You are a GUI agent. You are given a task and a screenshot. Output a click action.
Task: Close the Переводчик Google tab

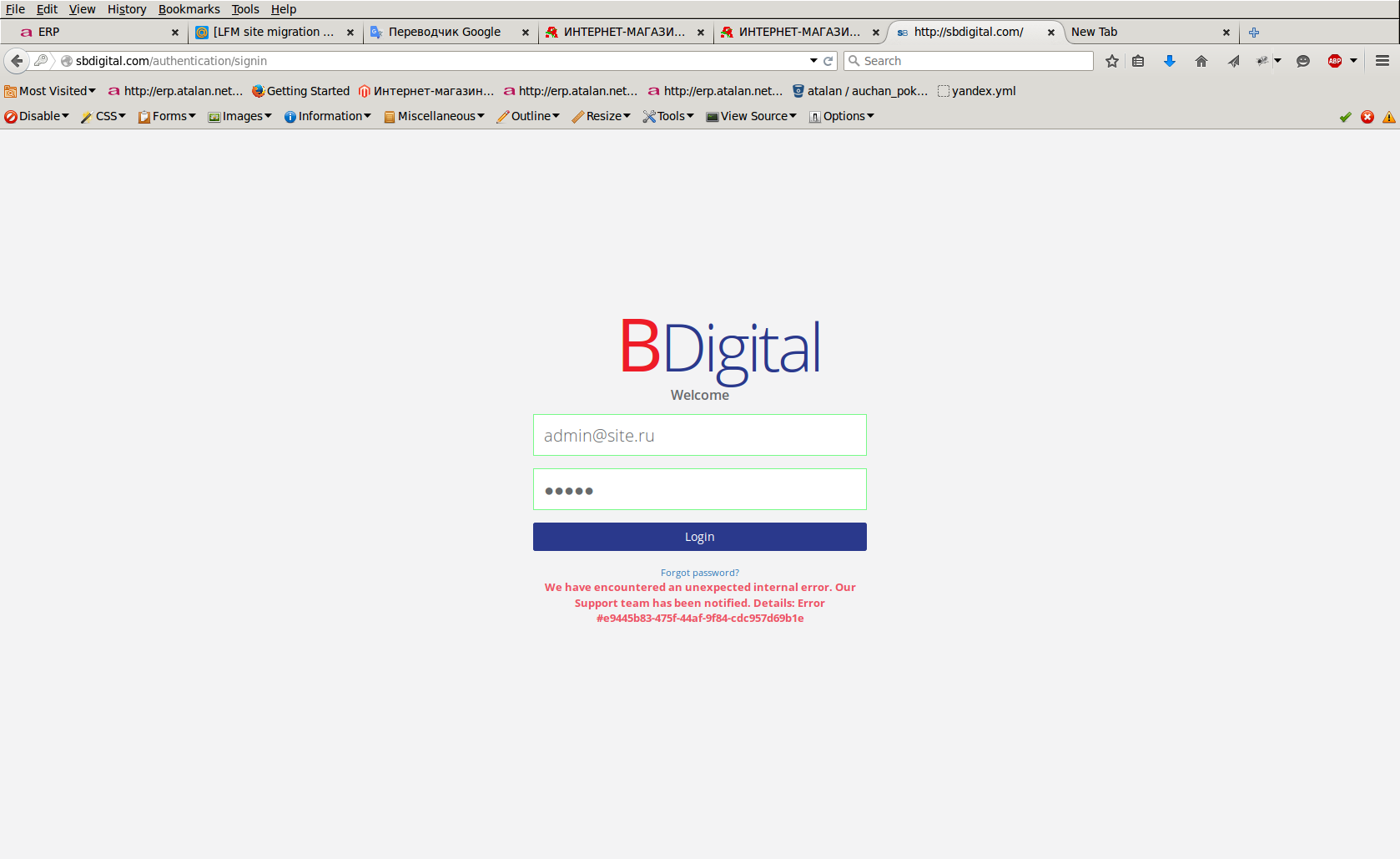pyautogui.click(x=526, y=33)
